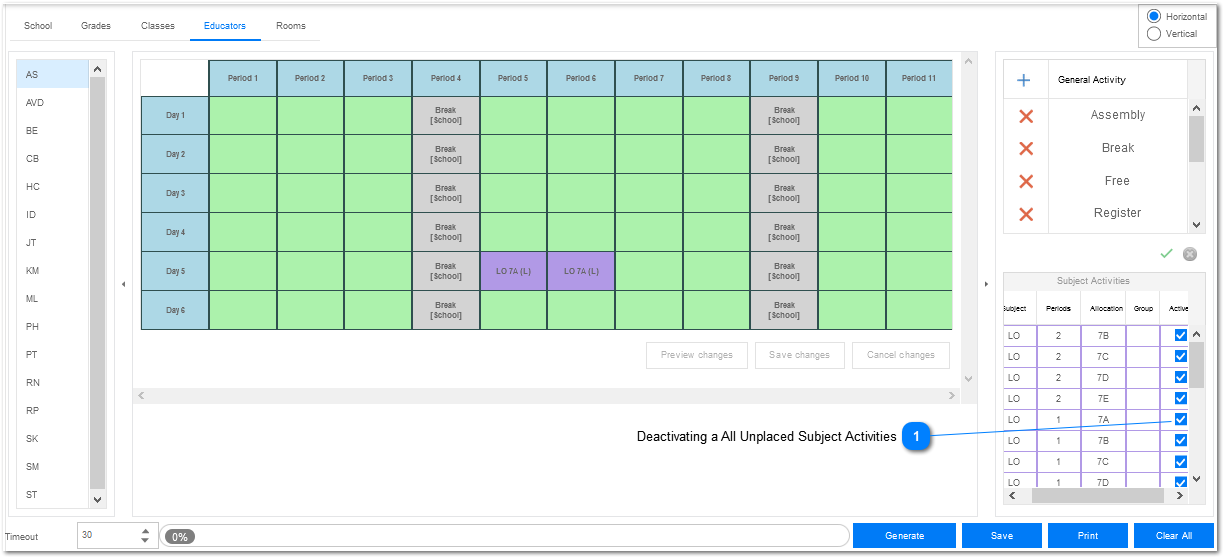Select educator AVD in the list

(53, 103)
